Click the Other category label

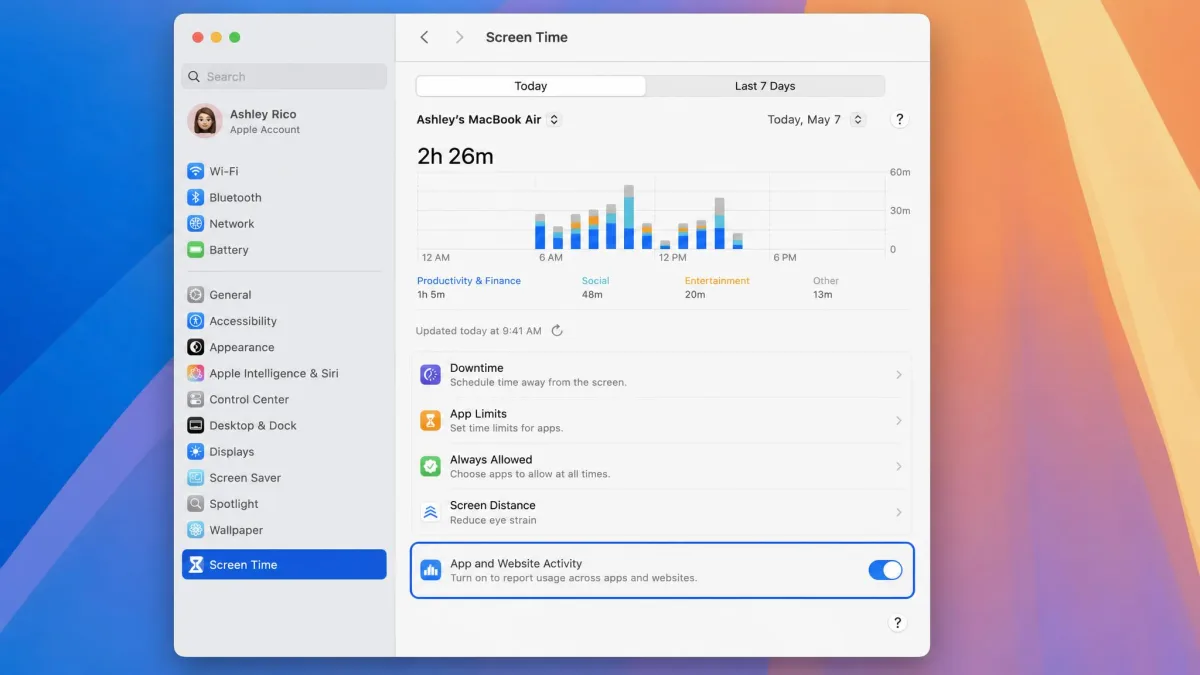[826, 281]
